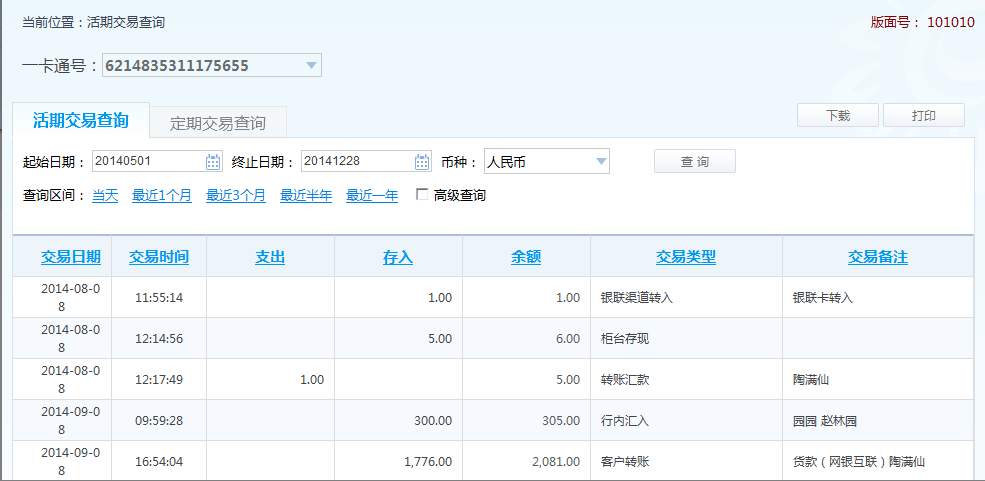Select the 当天 query range link

click(x=105, y=196)
